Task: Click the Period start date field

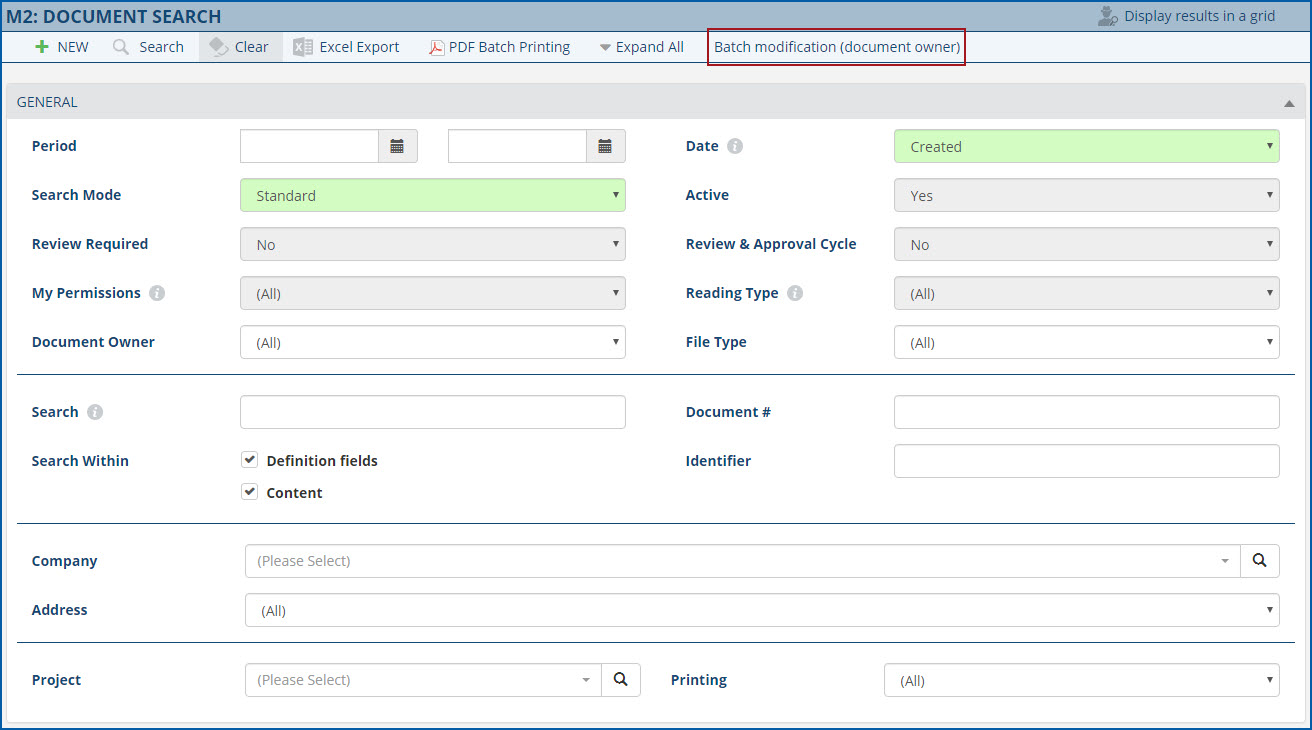Action: [309, 146]
